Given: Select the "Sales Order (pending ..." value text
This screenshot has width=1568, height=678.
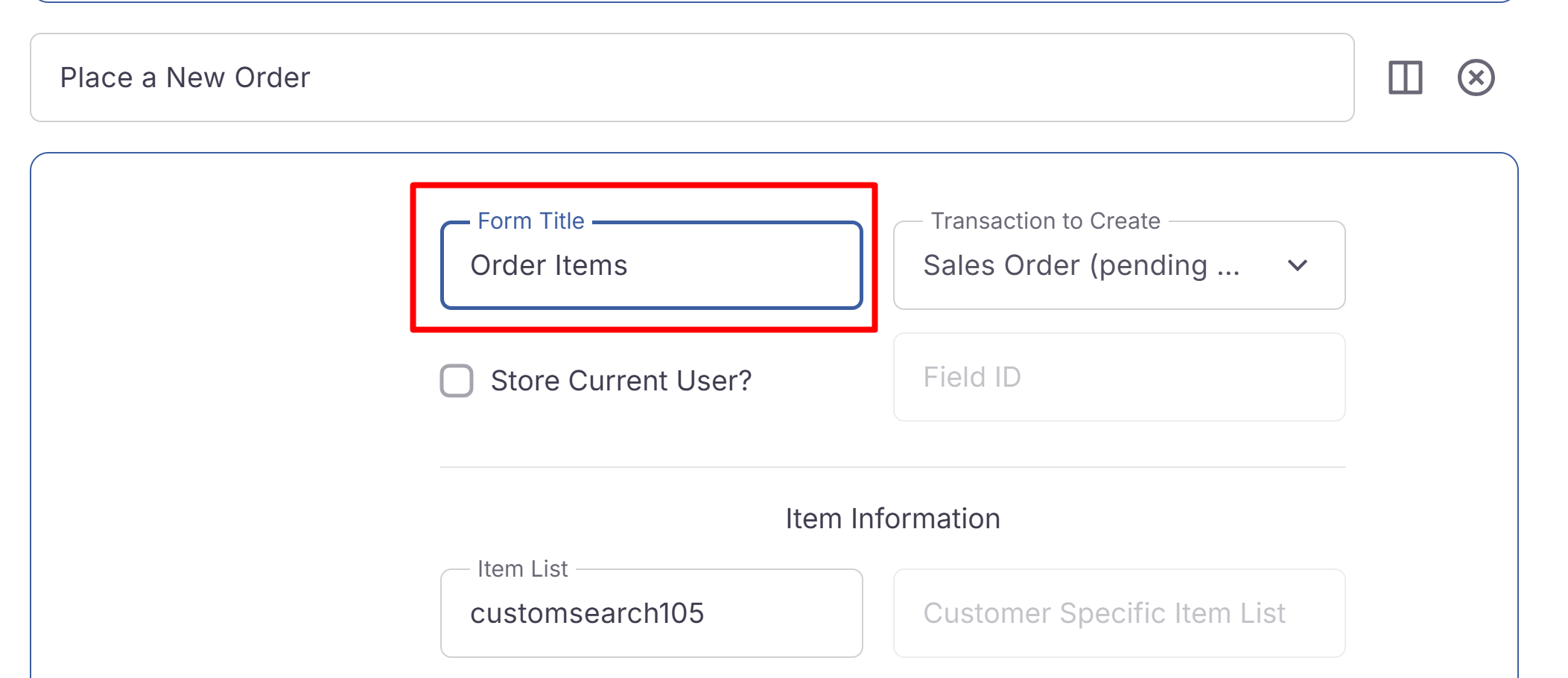Looking at the screenshot, I should point(1081,265).
